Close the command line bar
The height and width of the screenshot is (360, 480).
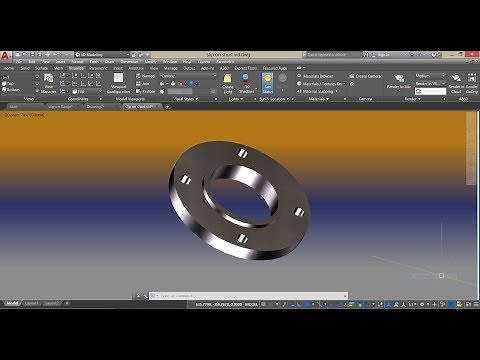[138, 296]
